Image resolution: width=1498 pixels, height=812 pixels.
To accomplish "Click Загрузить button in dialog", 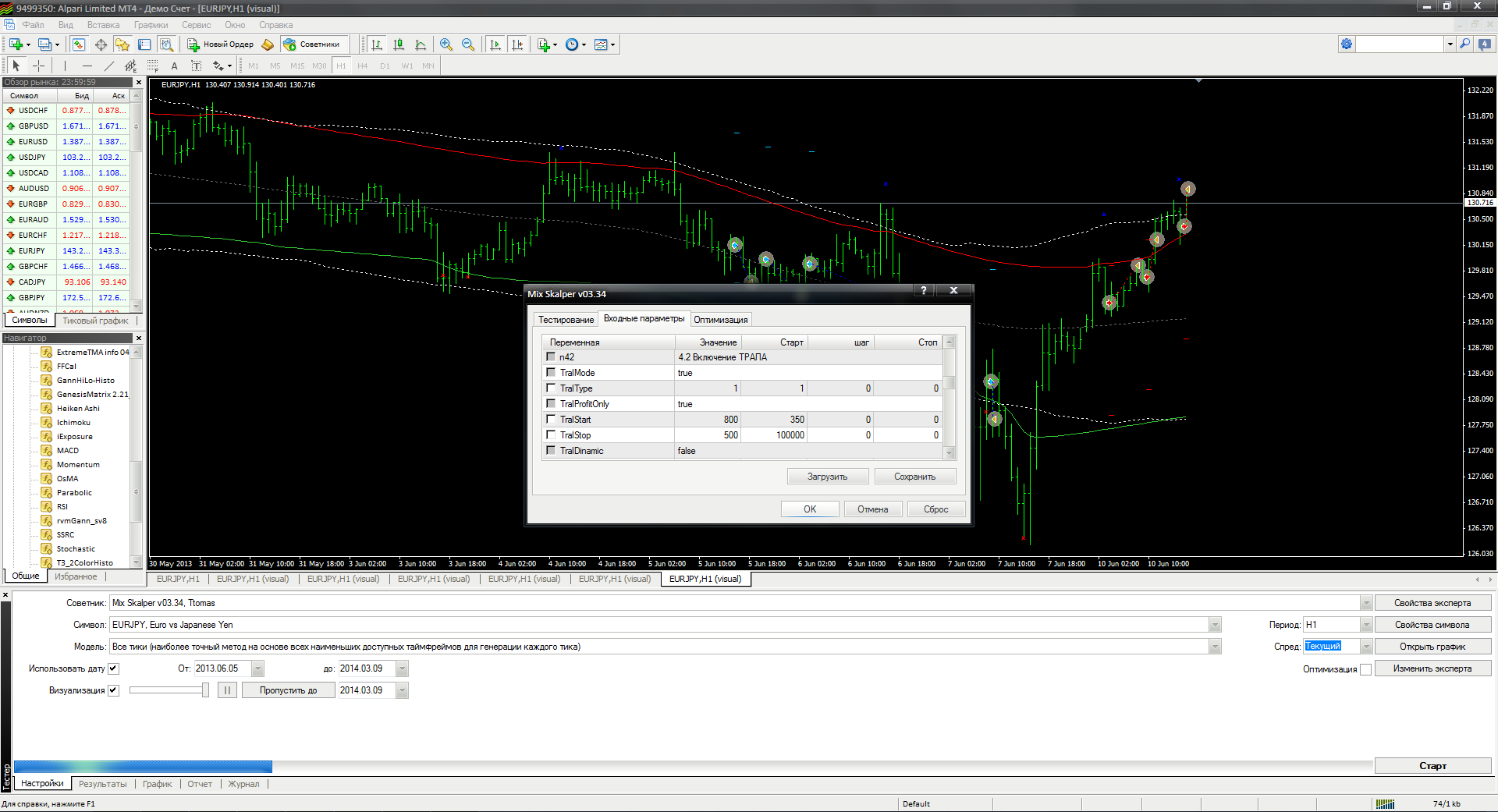I will click(x=827, y=477).
